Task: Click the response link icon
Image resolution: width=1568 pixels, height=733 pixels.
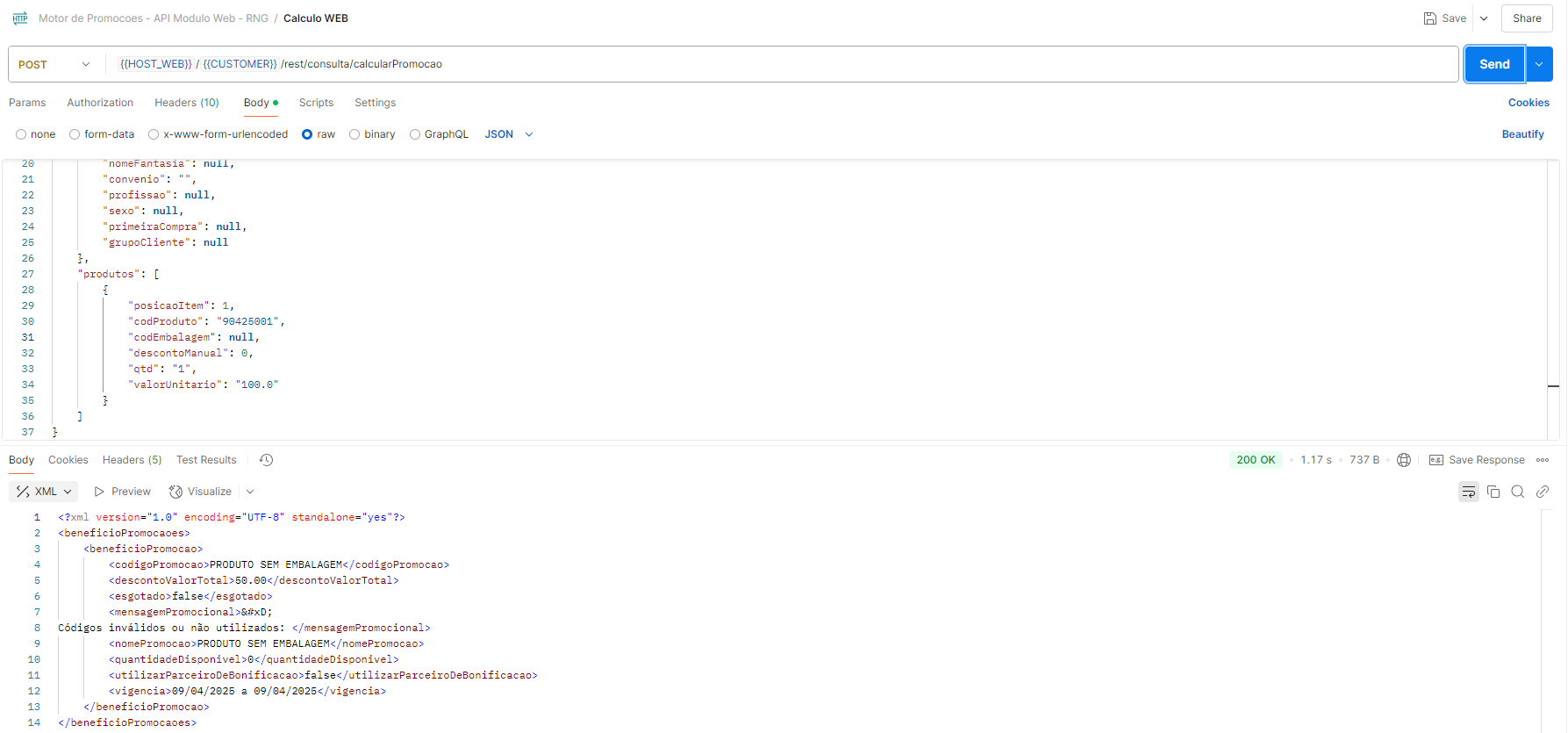Action: 1543,492
